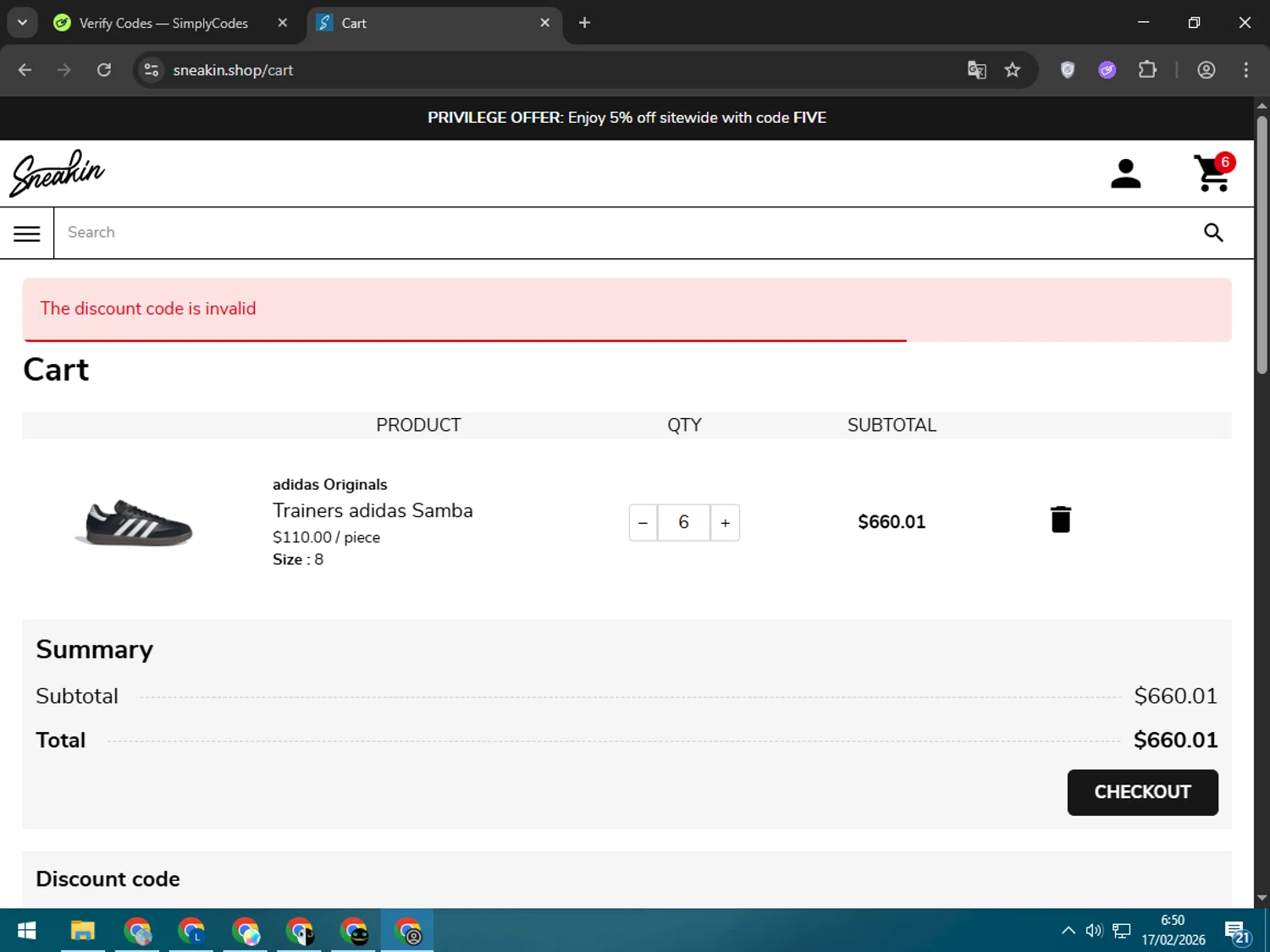Click the Summary heading

pyautogui.click(x=94, y=650)
